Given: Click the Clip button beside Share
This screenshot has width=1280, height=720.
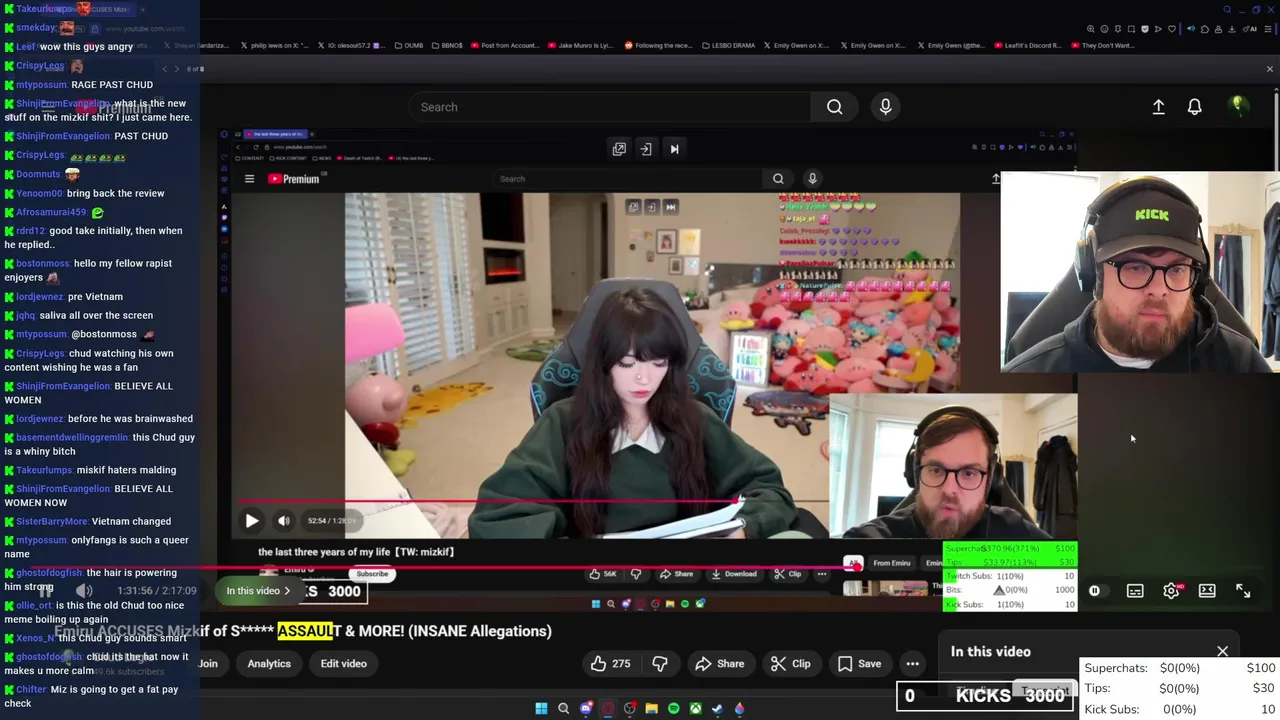Looking at the screenshot, I should (790, 663).
